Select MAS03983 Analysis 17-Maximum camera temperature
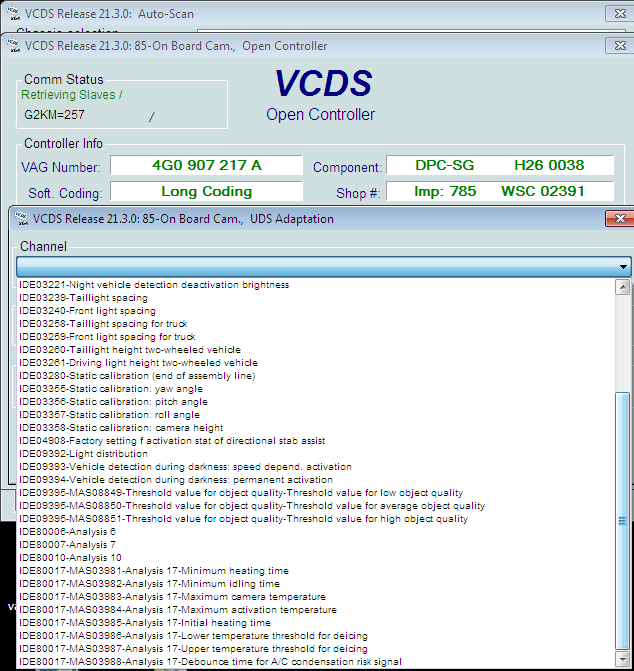 click(x=316, y=597)
